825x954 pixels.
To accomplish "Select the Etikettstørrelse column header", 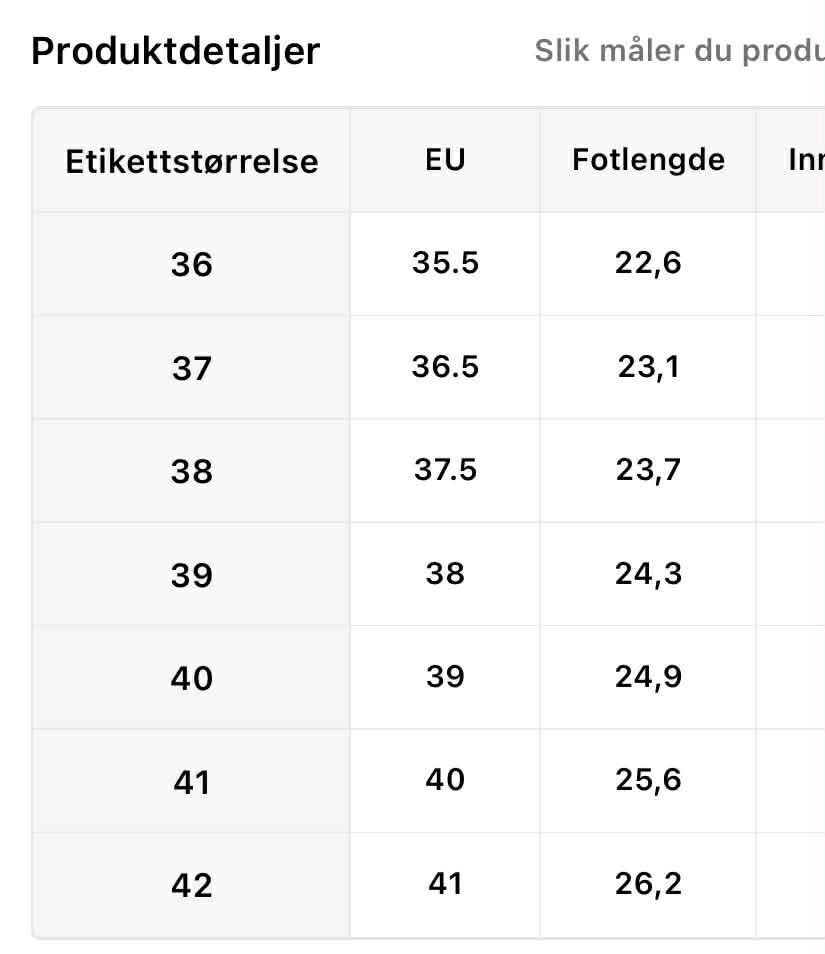I will coord(192,161).
